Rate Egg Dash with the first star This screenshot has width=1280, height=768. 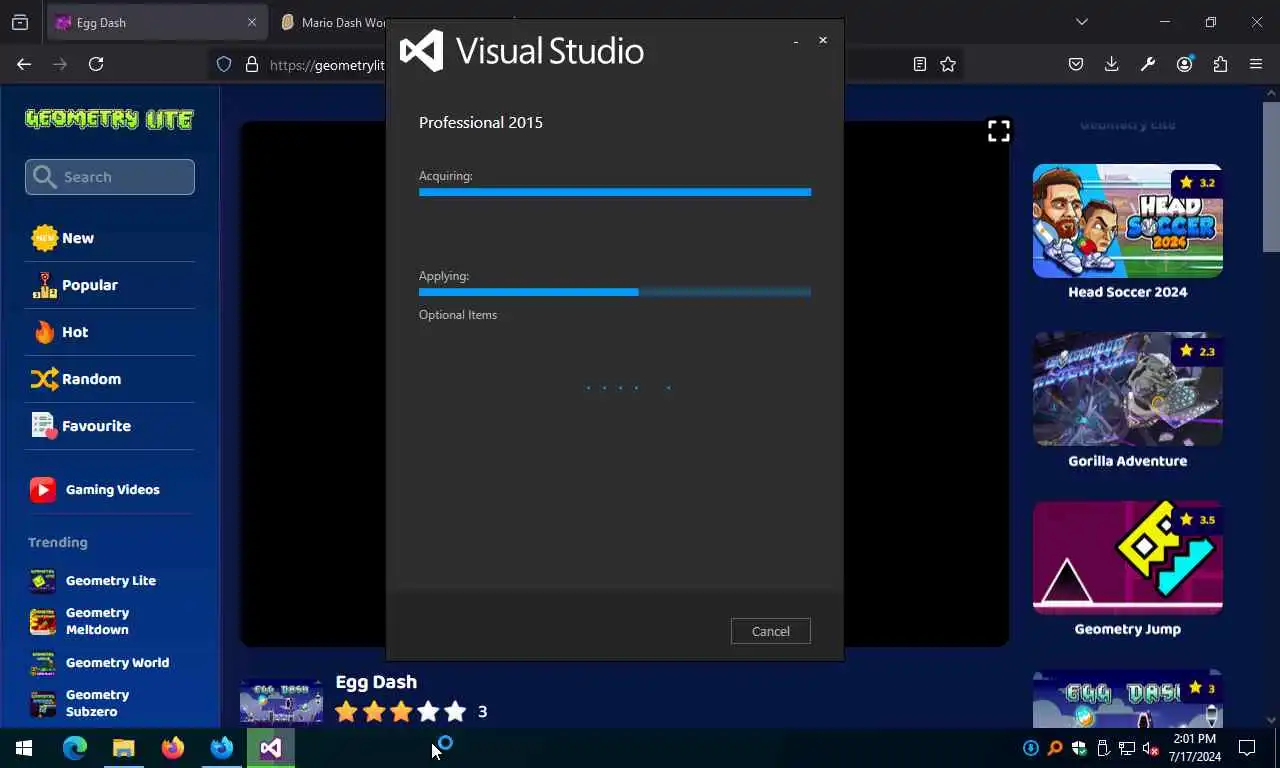click(x=346, y=712)
